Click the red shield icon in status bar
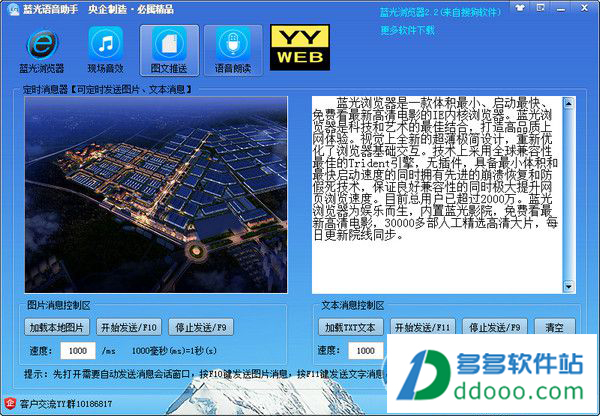The image size is (600, 416). pos(9,403)
